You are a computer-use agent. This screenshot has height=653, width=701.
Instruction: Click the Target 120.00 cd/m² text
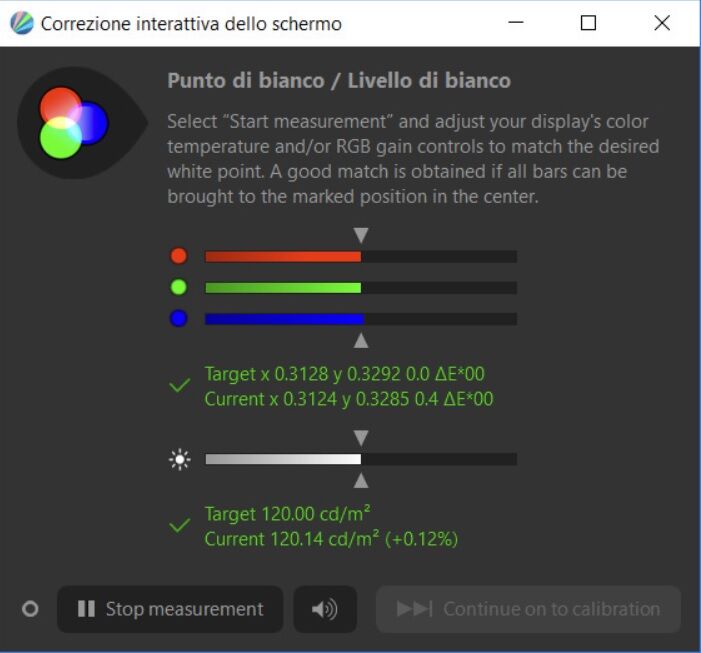(x=287, y=514)
